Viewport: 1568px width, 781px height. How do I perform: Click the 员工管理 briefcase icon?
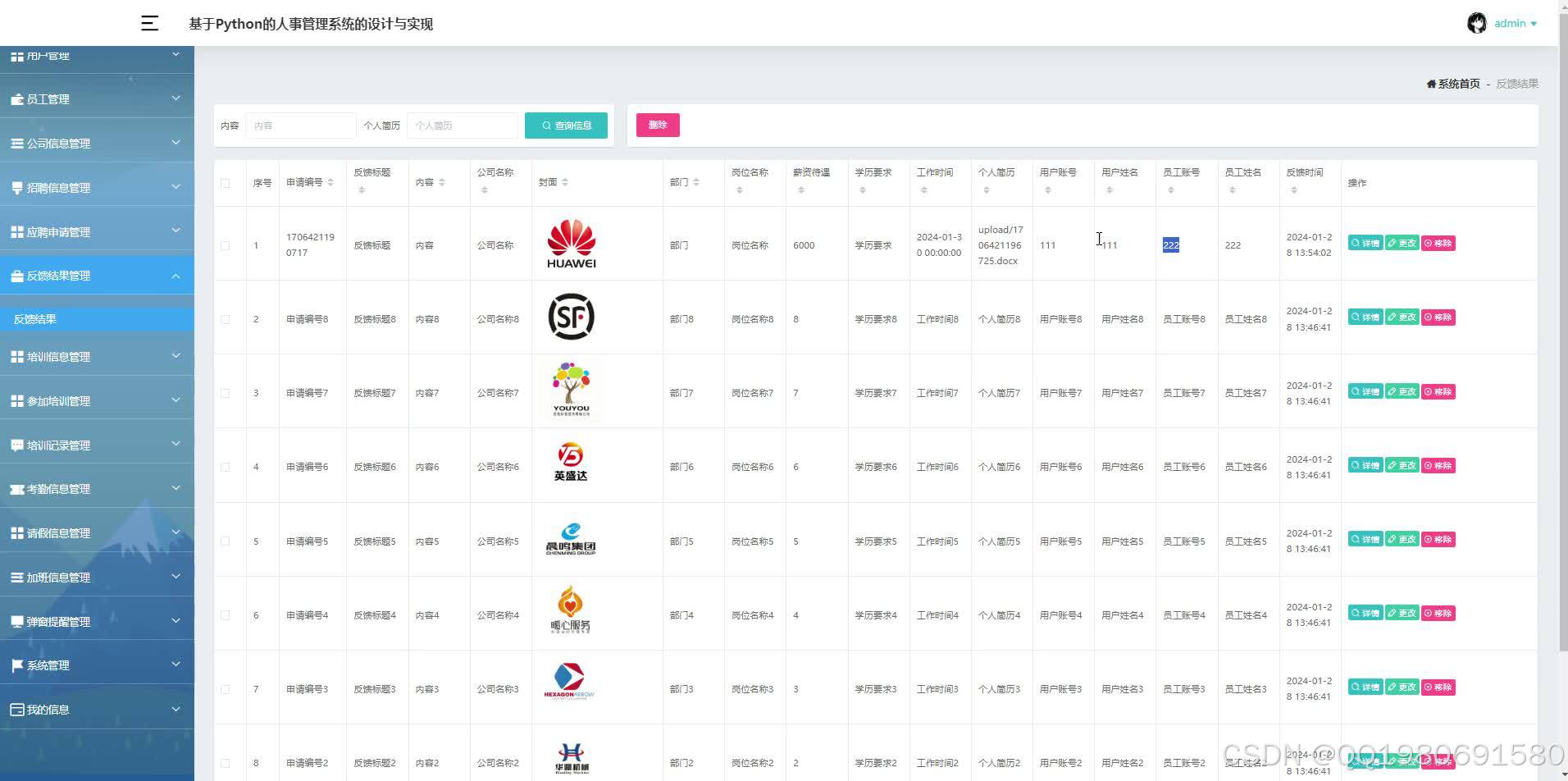tap(16, 99)
